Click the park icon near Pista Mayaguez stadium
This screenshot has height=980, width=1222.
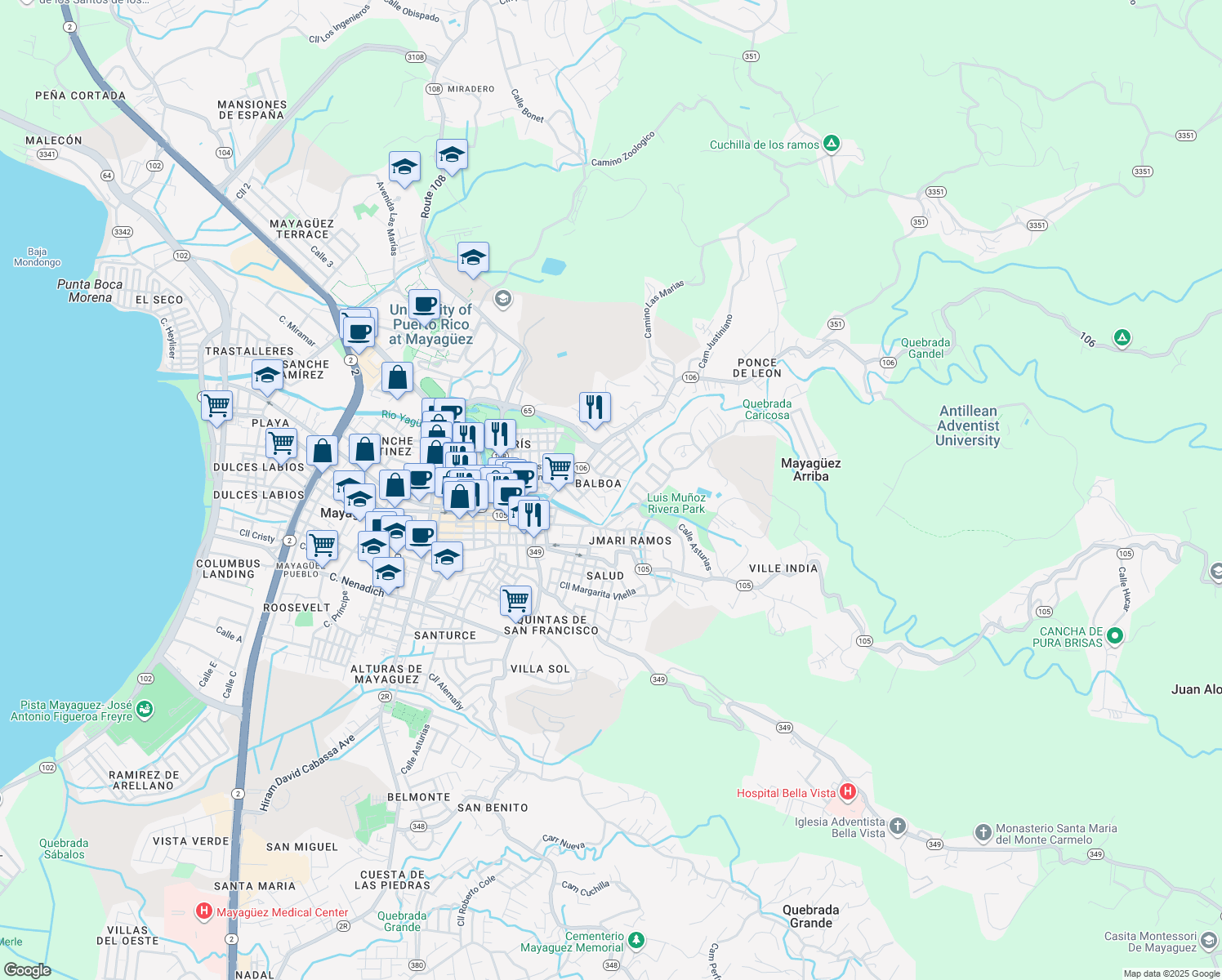pyautogui.click(x=144, y=710)
